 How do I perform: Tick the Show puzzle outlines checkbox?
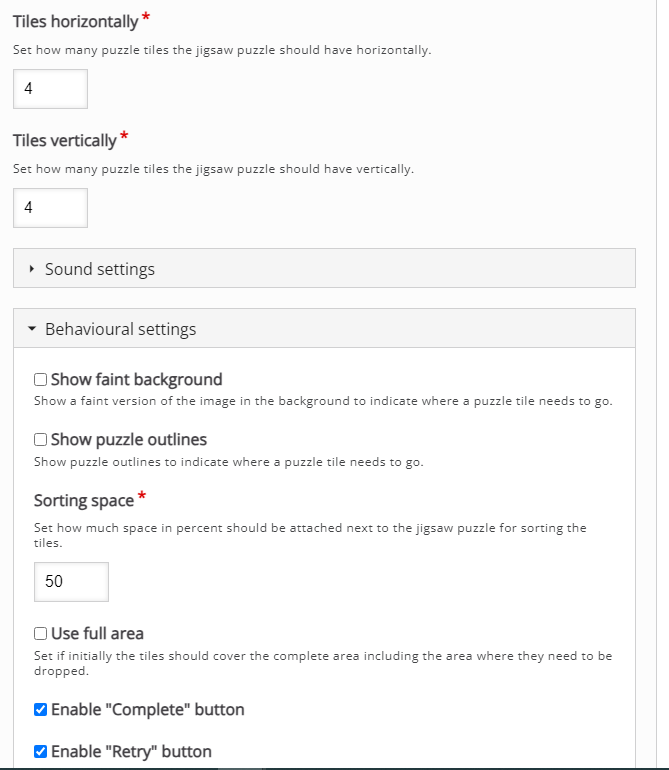pyautogui.click(x=41, y=440)
